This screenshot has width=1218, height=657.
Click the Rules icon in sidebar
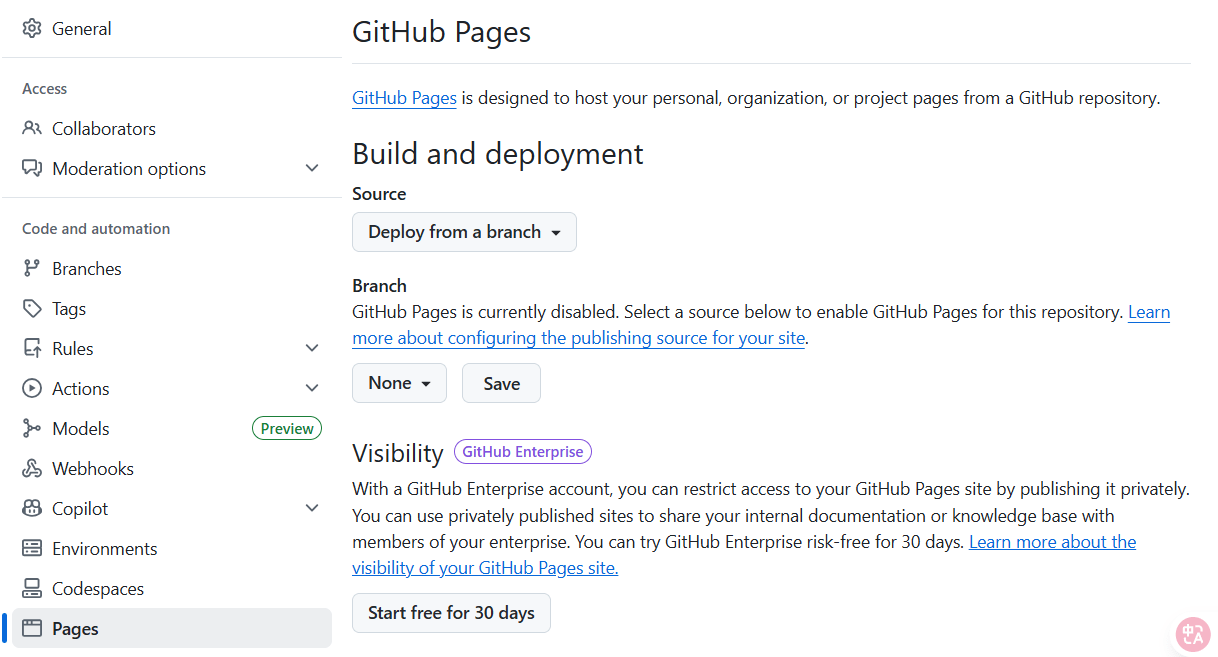32,349
